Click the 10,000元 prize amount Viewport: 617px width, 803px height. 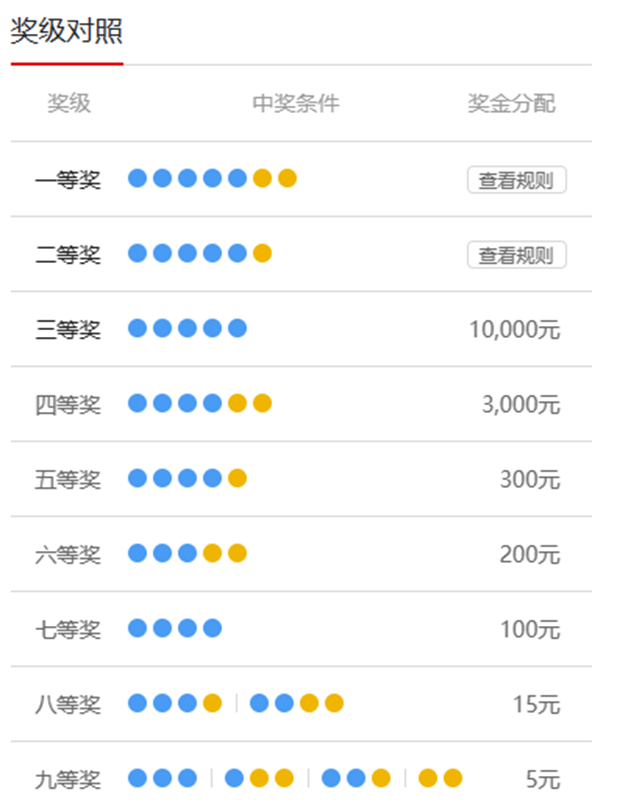click(514, 329)
